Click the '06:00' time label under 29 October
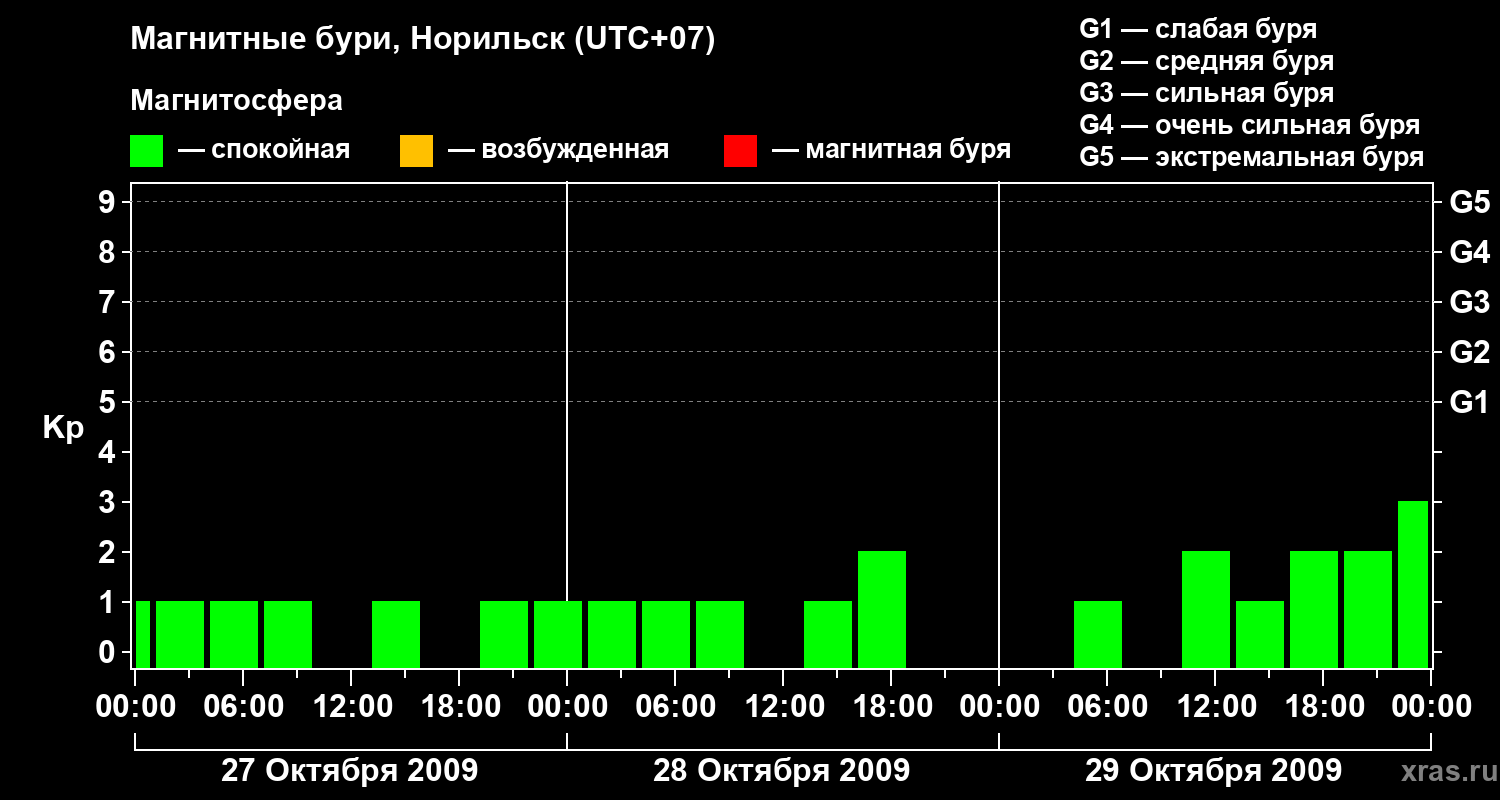The width and height of the screenshot is (1500, 800). [1107, 707]
